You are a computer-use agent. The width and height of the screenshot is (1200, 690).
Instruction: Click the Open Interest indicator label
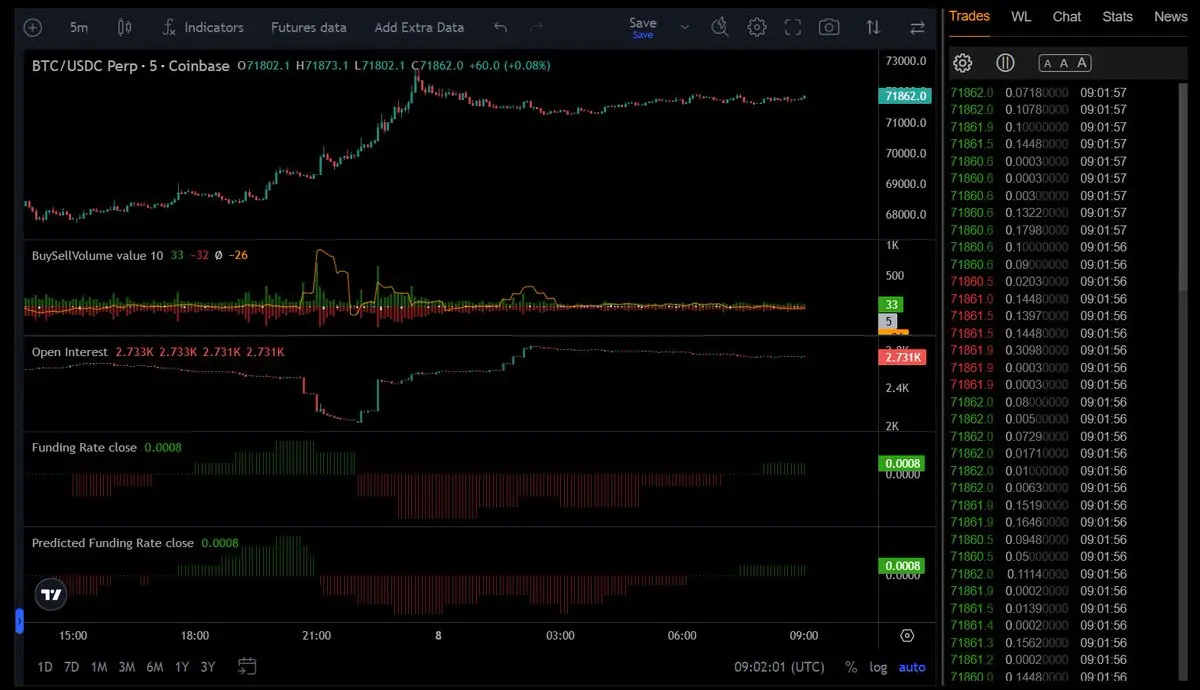(x=71, y=352)
